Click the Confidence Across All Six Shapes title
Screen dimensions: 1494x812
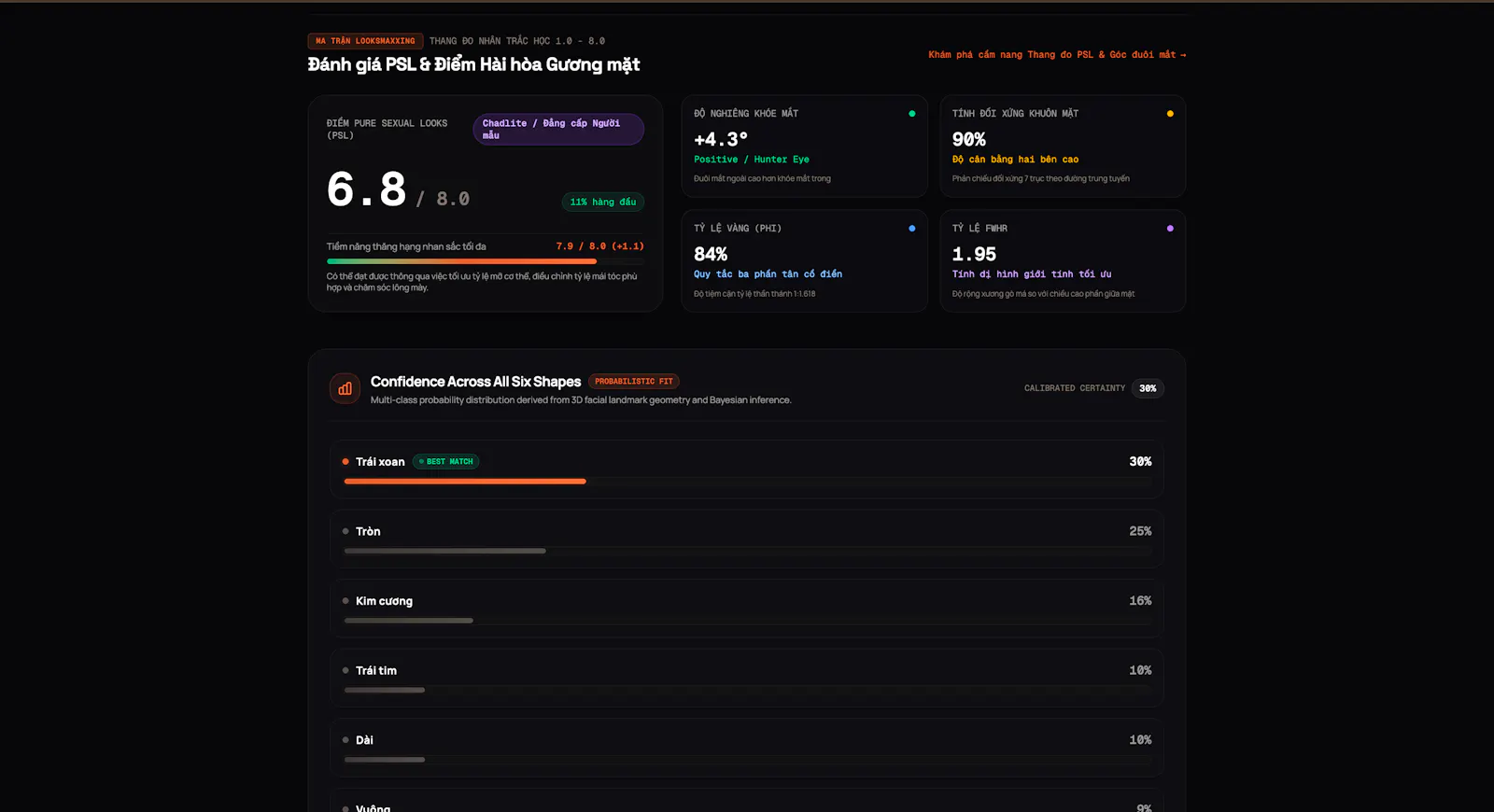(476, 382)
